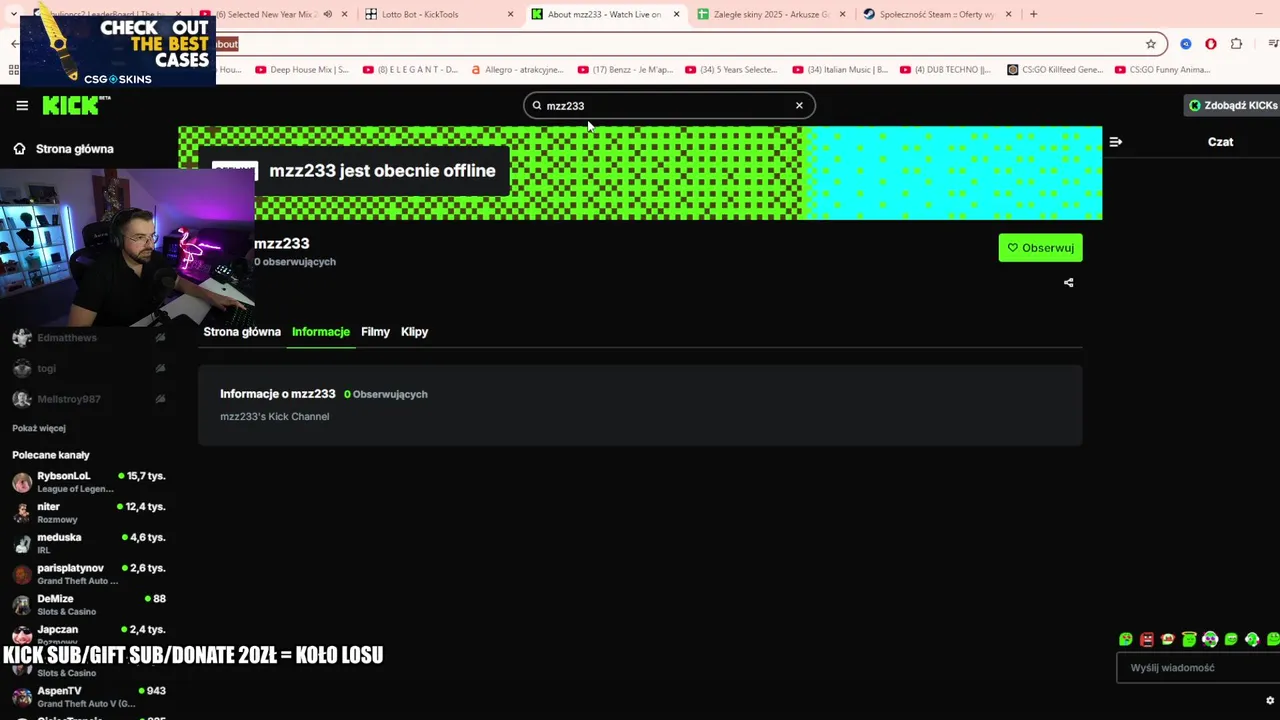Insert the red angry face emote
The height and width of the screenshot is (720, 1280).
coord(1147,640)
